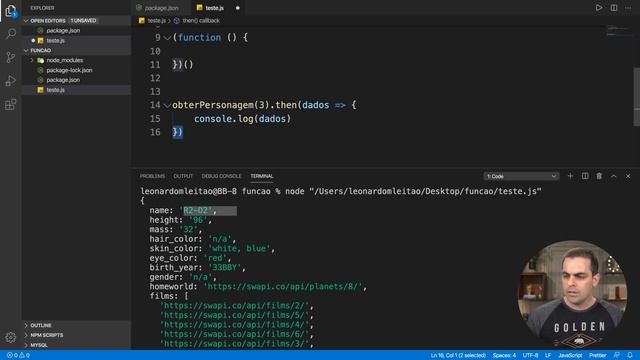Viewport: 640px width, 360px height.
Task: Click the editor vertical scrollbar
Action: (636, 97)
